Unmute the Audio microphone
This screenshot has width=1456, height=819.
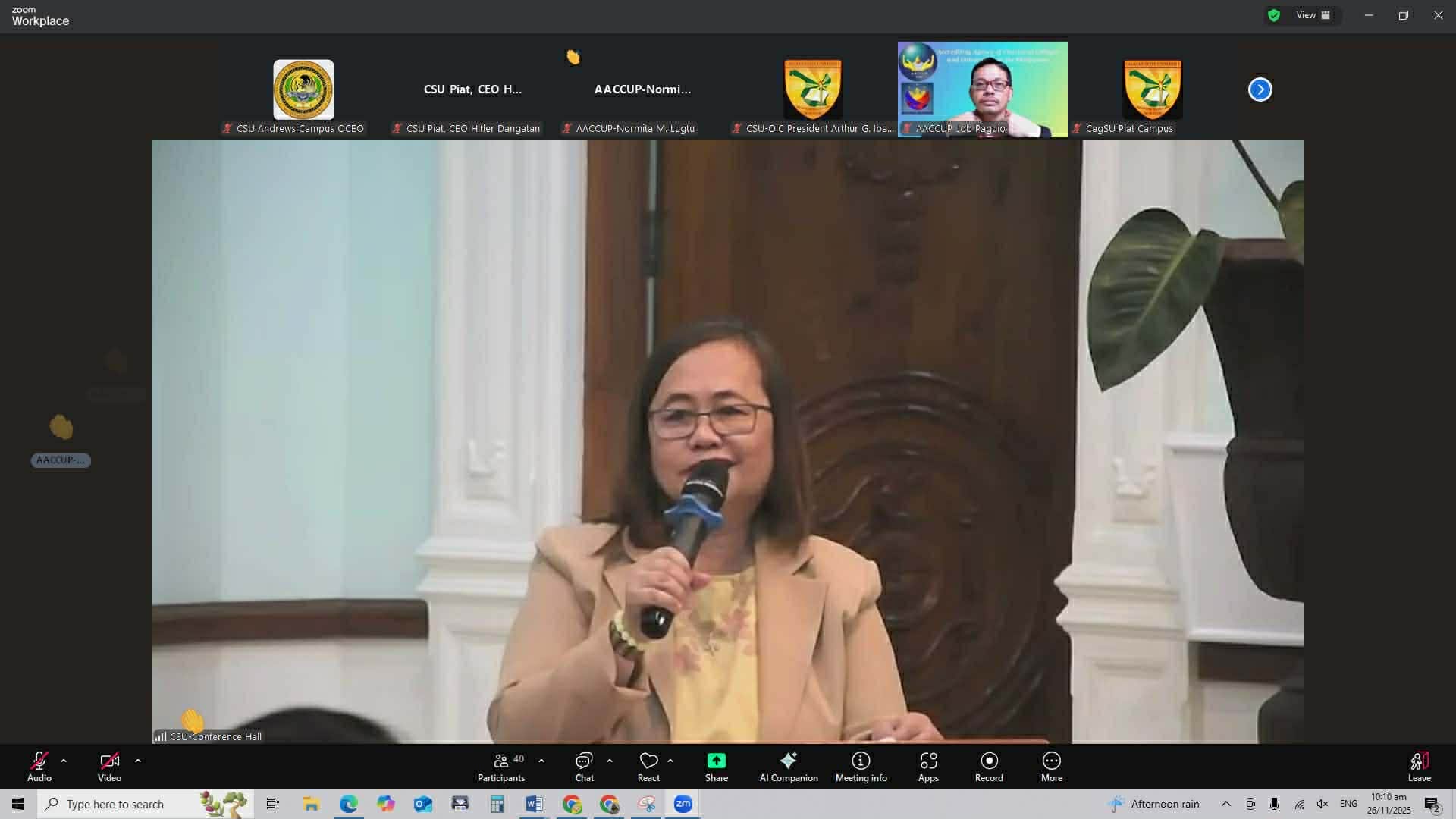point(39,766)
